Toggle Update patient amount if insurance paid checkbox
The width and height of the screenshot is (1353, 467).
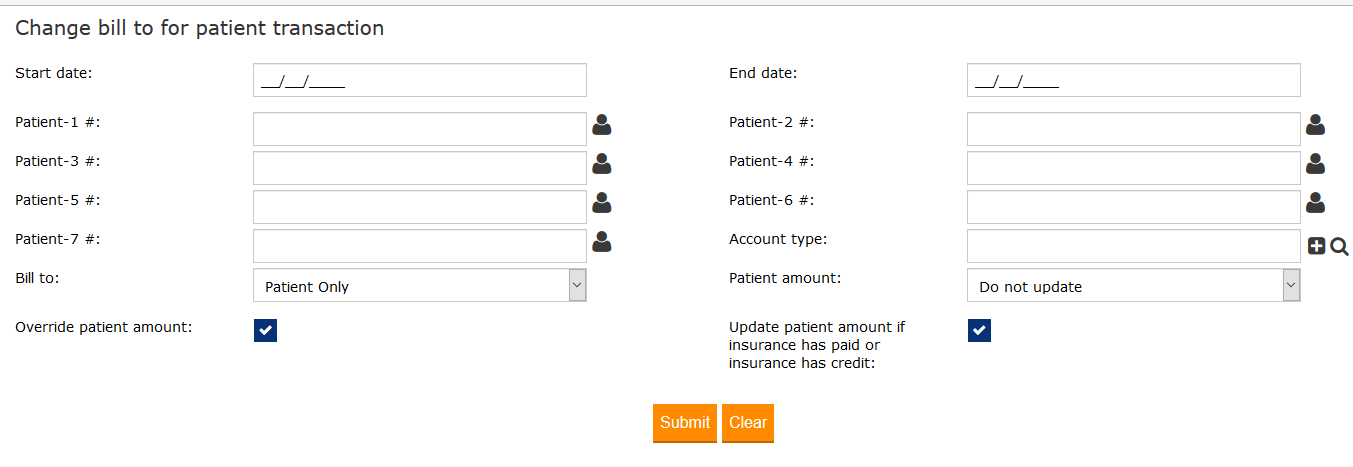(x=979, y=330)
